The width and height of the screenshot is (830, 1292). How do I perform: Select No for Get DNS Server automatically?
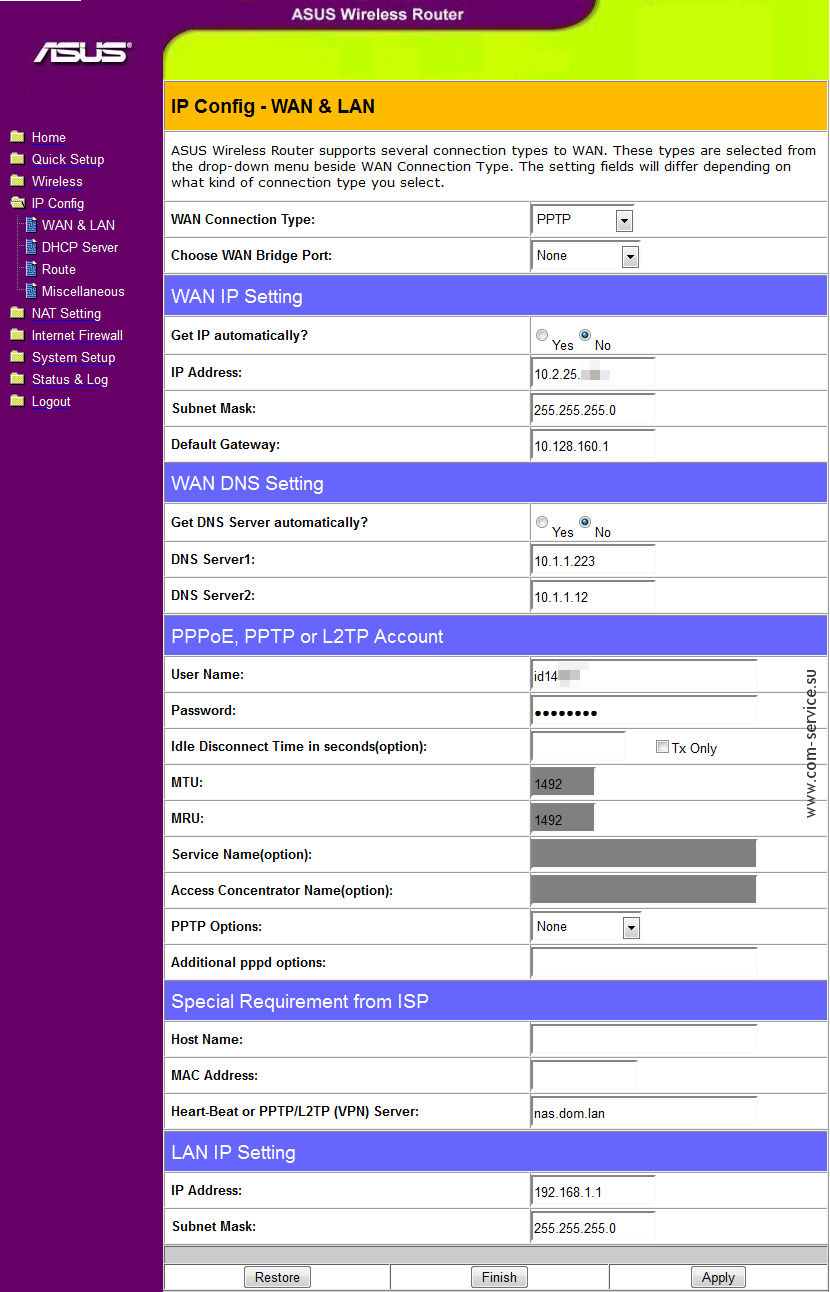[585, 522]
